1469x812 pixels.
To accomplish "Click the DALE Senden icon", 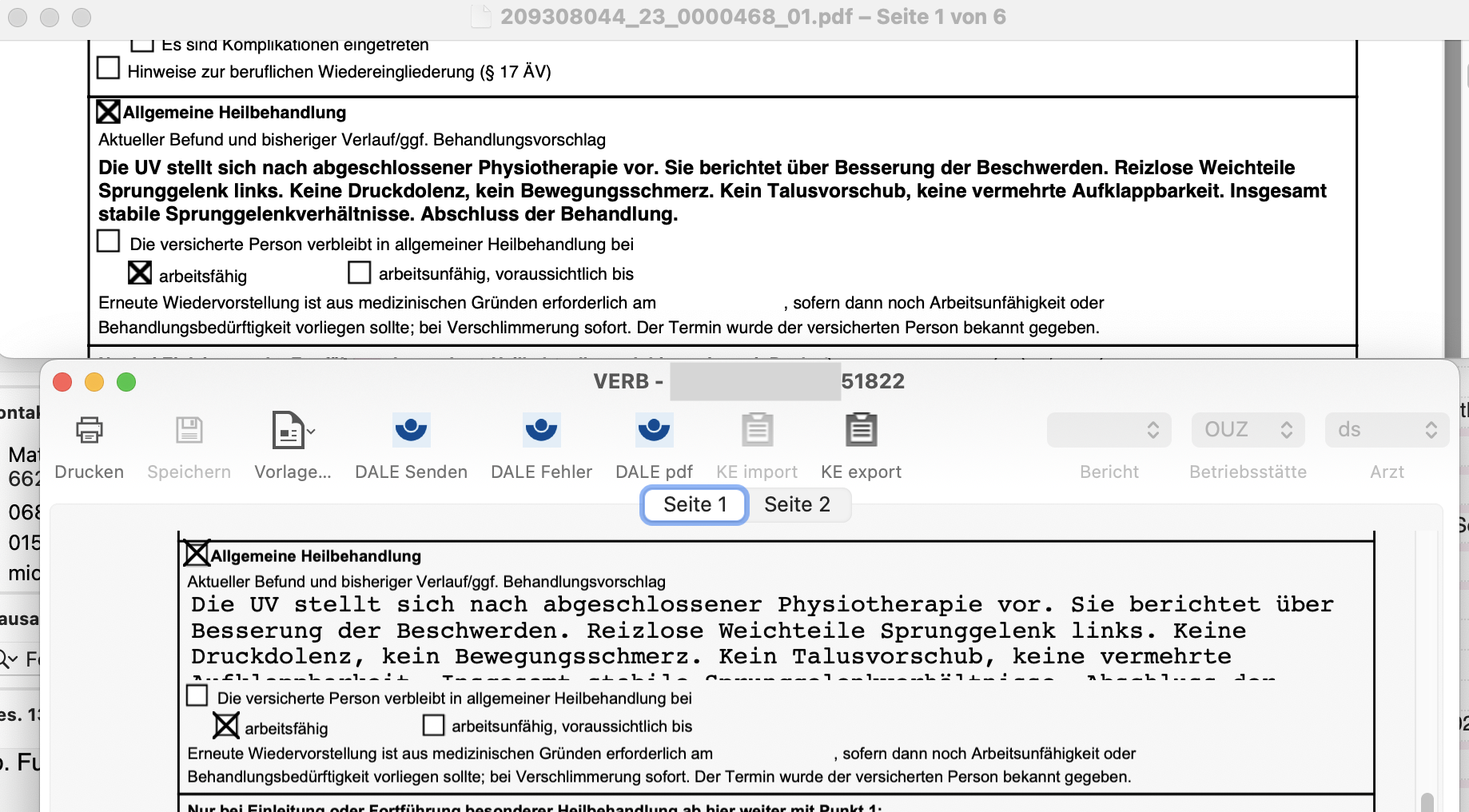I will (411, 430).
